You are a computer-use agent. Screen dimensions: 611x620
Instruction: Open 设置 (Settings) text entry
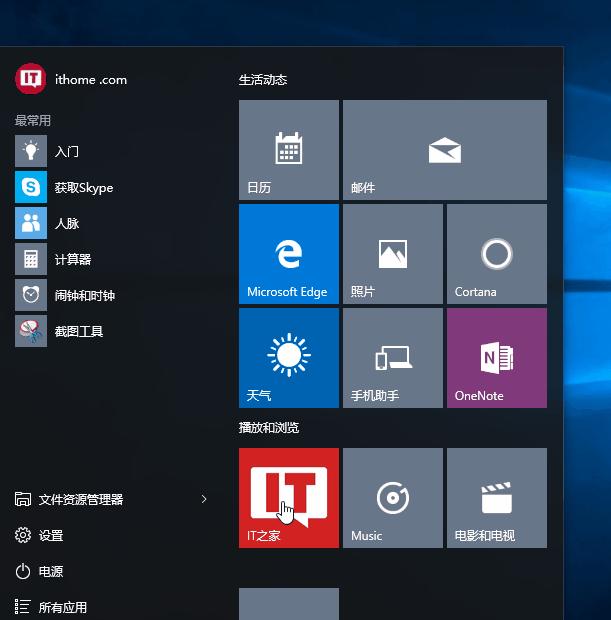coord(51,535)
